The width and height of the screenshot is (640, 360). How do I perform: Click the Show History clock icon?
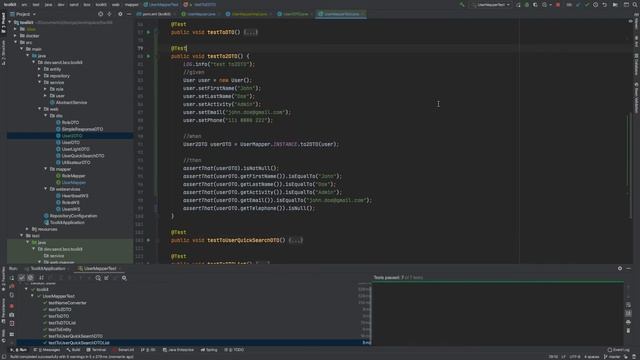tap(596, 5)
